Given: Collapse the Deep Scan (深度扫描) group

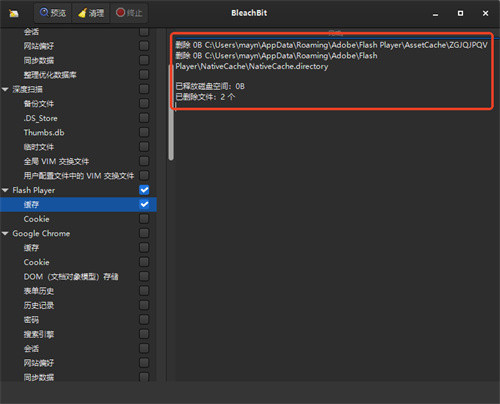Looking at the screenshot, I should pyautogui.click(x=5, y=89).
